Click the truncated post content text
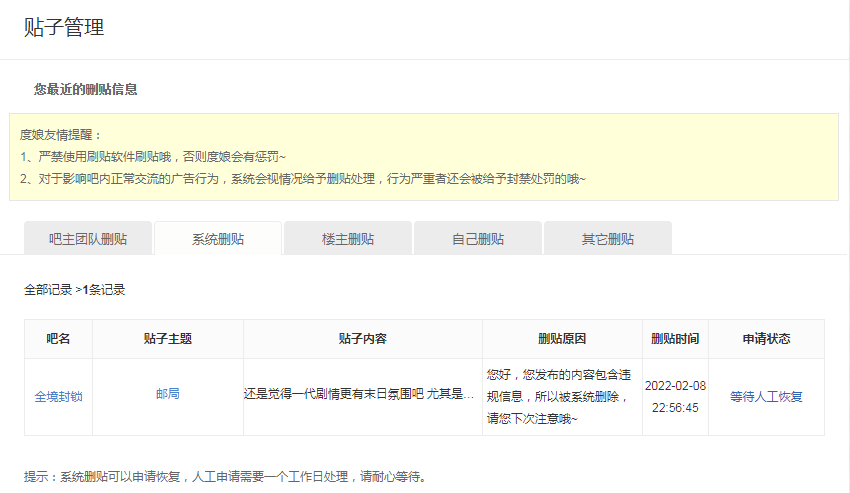This screenshot has width=850, height=493. tap(360, 394)
